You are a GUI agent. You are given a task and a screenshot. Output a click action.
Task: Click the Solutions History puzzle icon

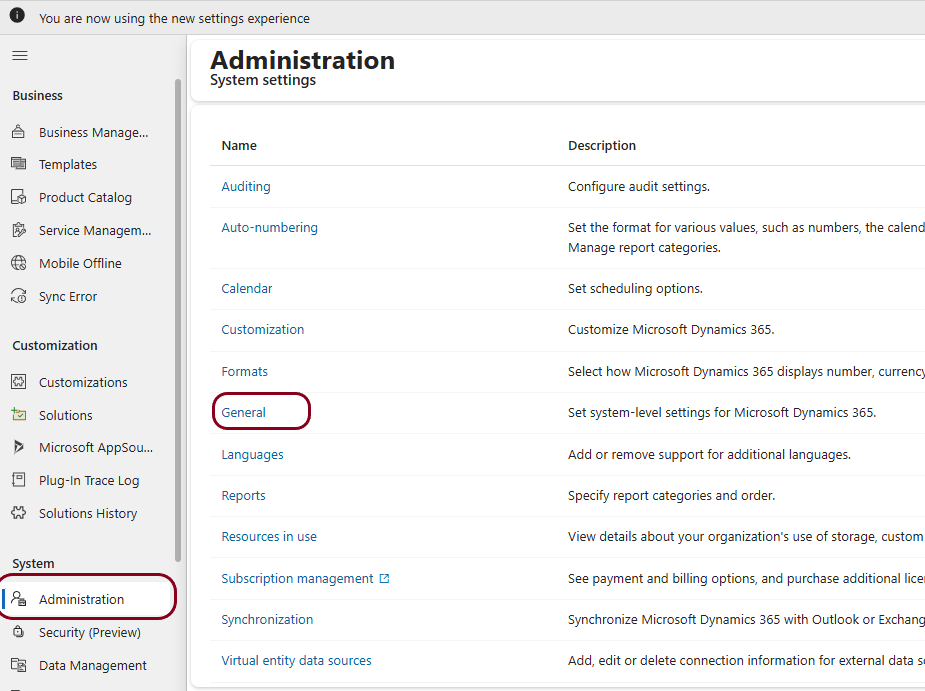[x=18, y=513]
